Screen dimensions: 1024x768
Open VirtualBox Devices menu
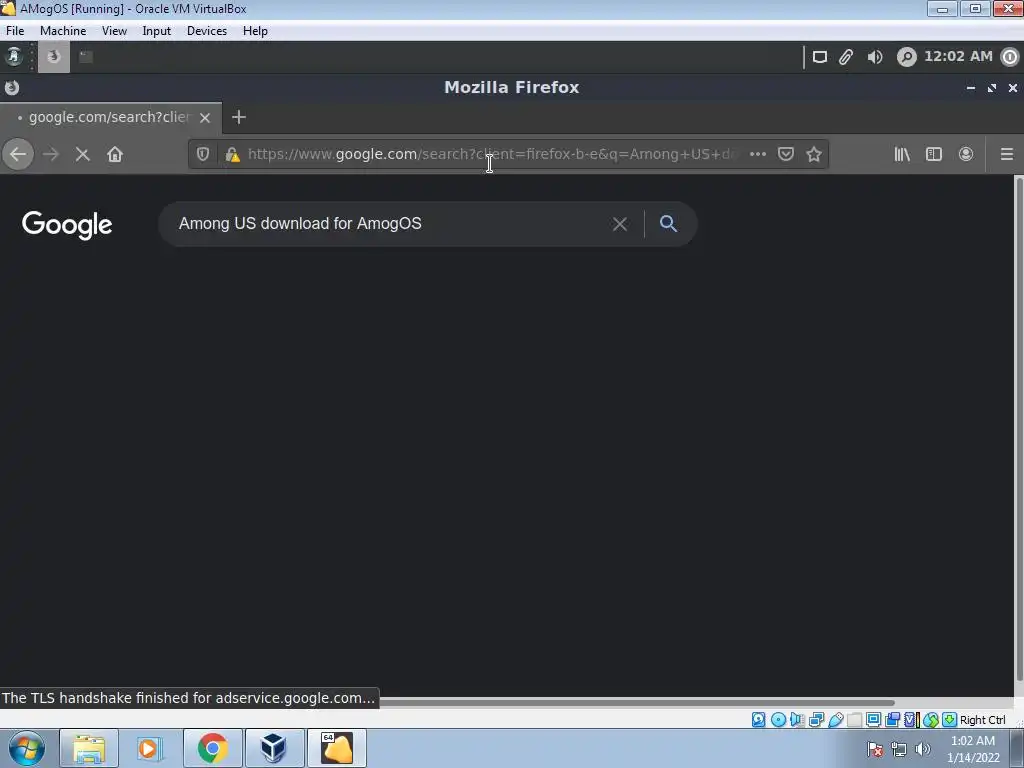pyautogui.click(x=207, y=31)
